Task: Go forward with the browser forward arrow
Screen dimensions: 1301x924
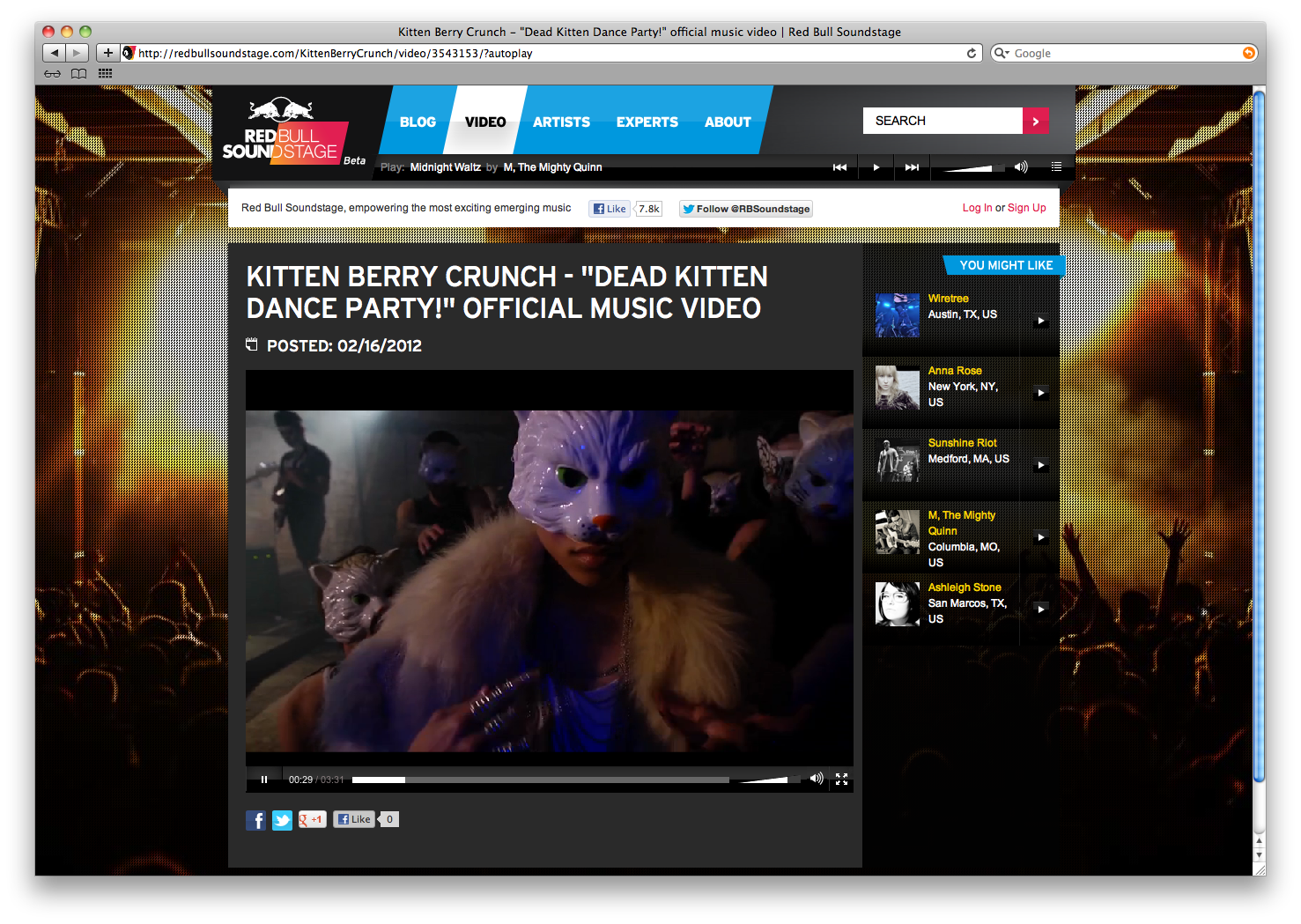Action: pos(78,53)
